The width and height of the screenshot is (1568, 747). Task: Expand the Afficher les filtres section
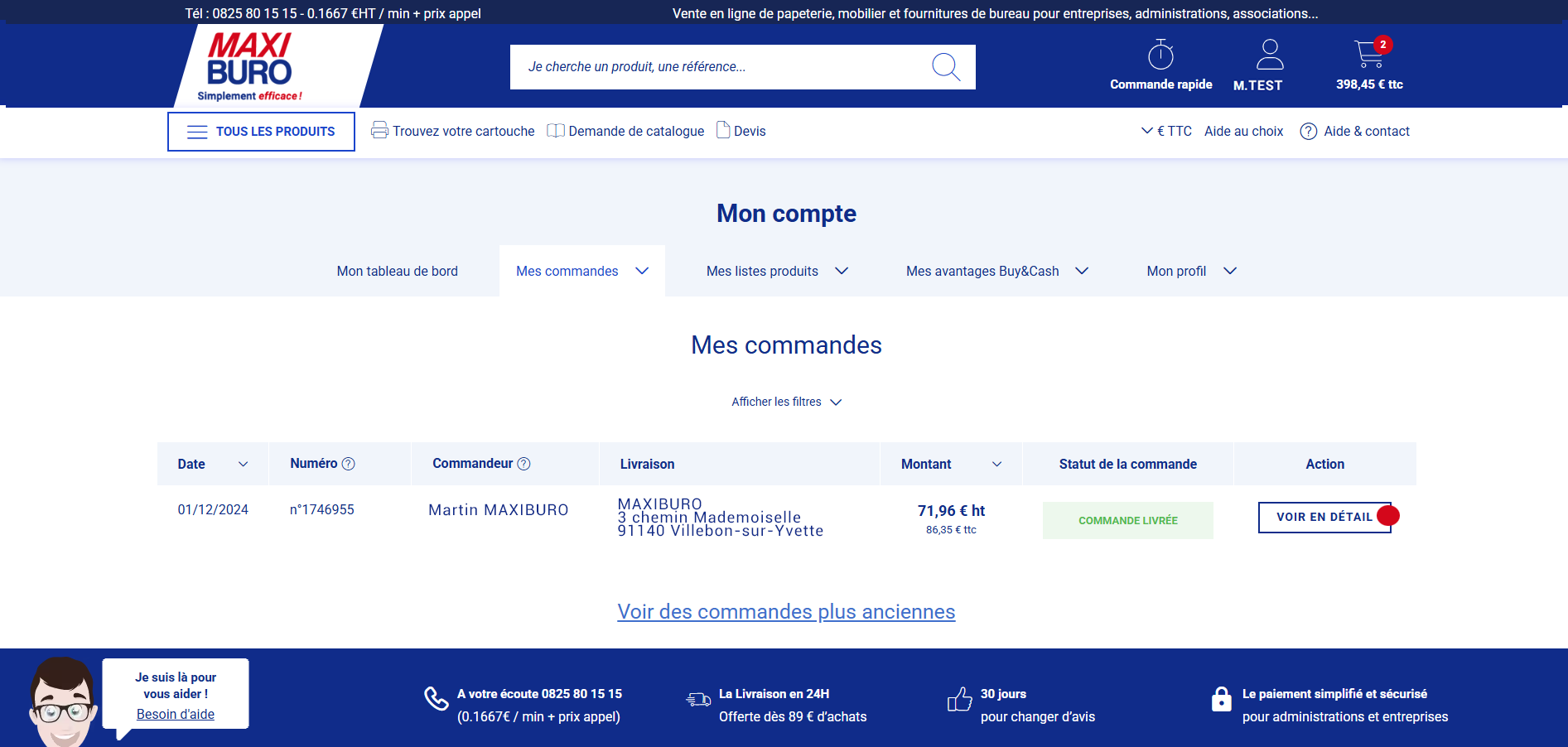click(x=786, y=402)
